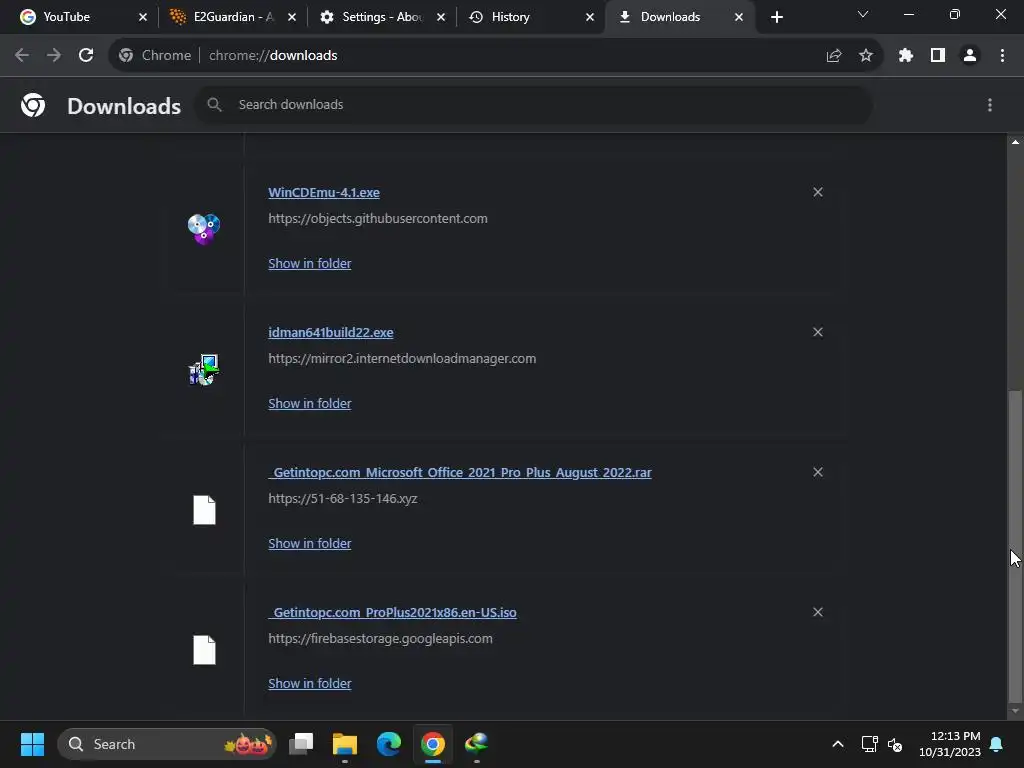Launch Microsoft Edge from the taskbar
1024x768 pixels.
[x=389, y=744]
